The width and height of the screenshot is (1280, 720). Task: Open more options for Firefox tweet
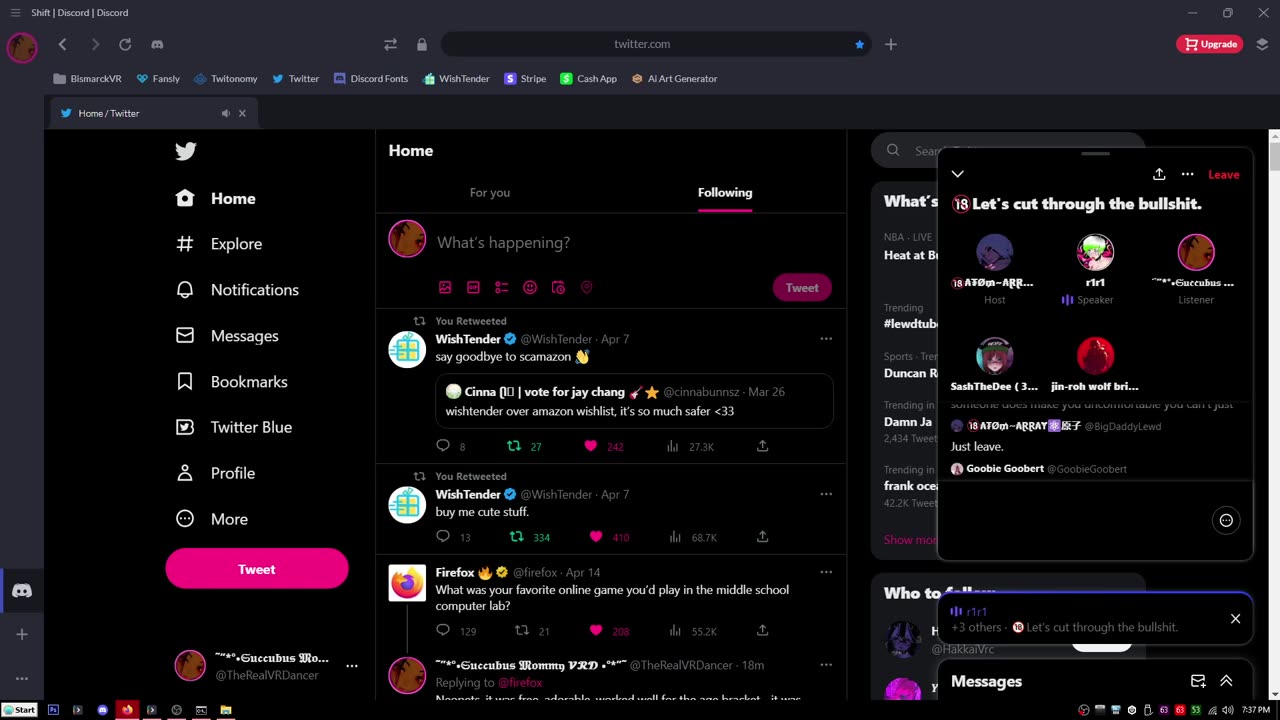(x=826, y=572)
